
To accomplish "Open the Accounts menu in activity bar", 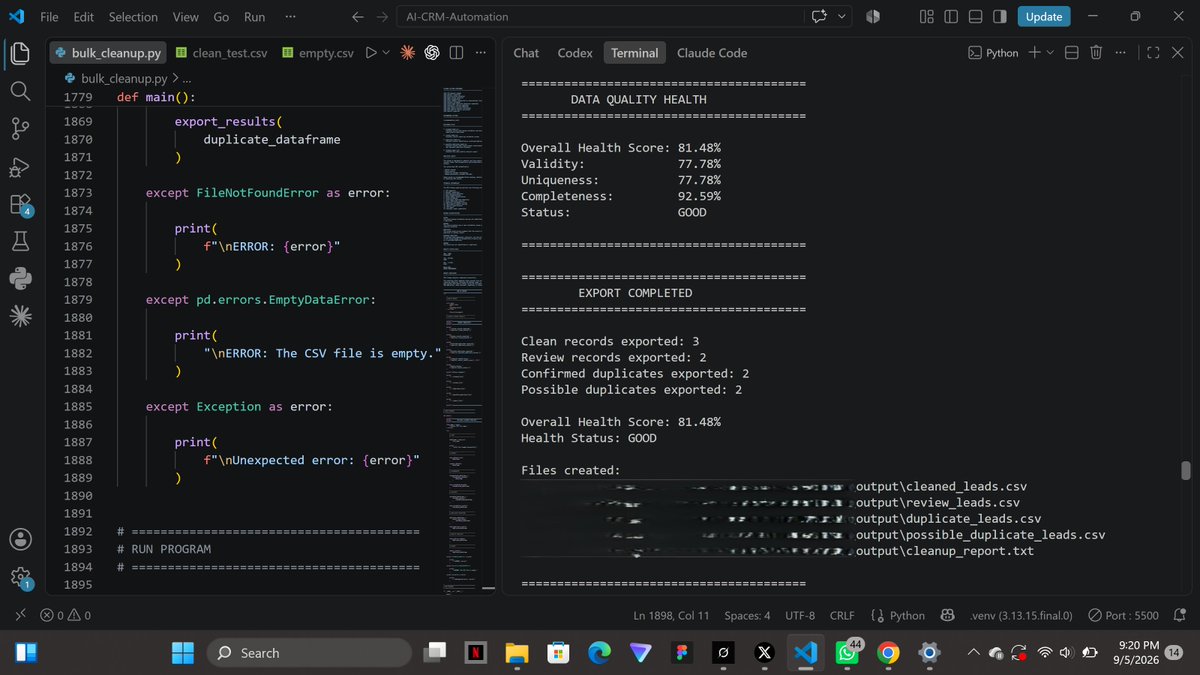I will tap(21, 538).
